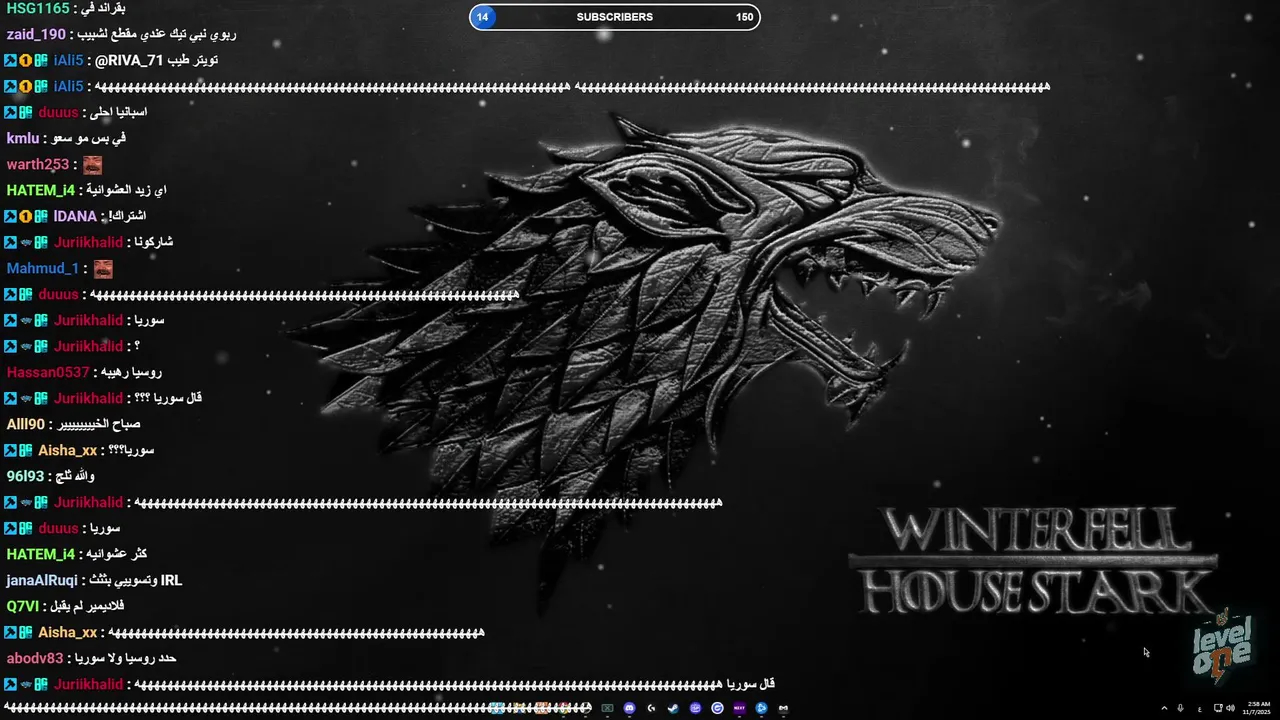This screenshot has width=1280, height=720.
Task: Open the blue play-arrow taskbar app
Action: click(761, 708)
